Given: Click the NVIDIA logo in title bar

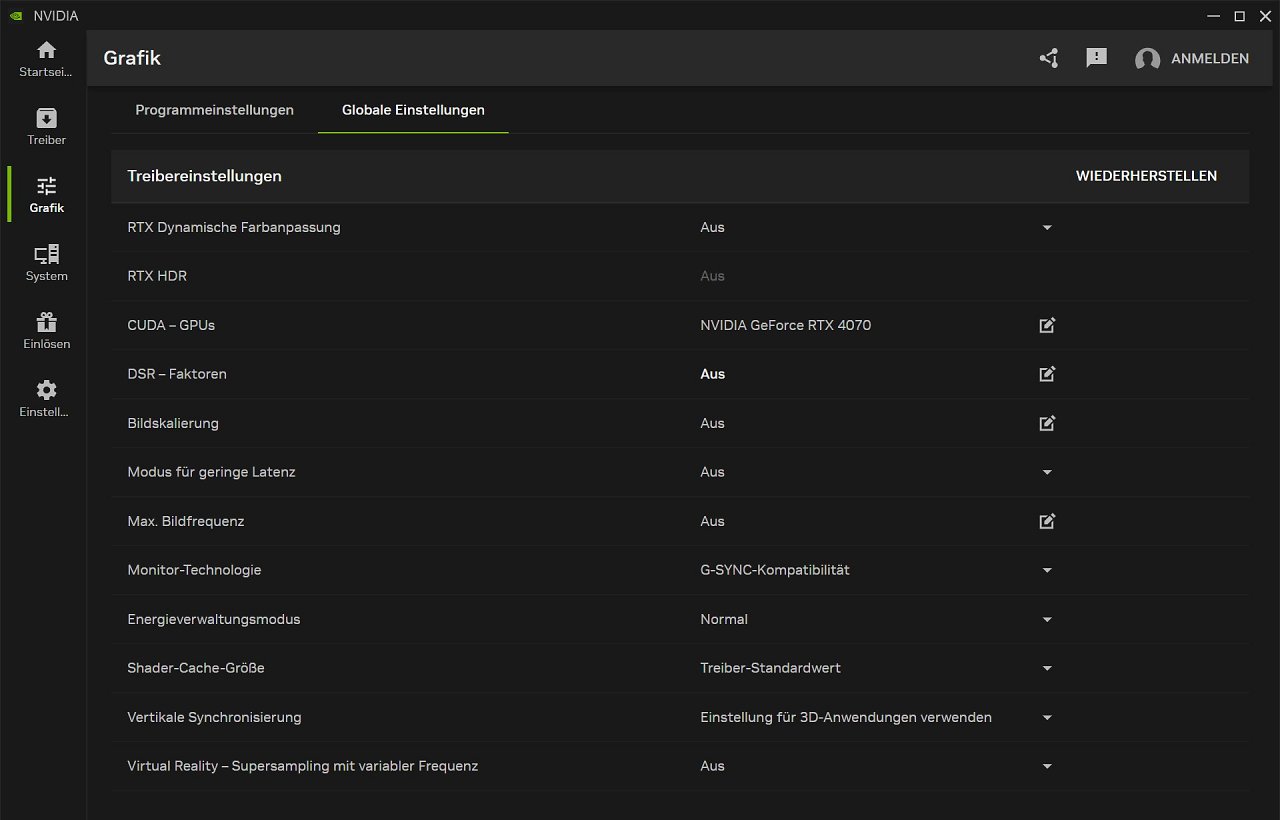Looking at the screenshot, I should coord(16,16).
